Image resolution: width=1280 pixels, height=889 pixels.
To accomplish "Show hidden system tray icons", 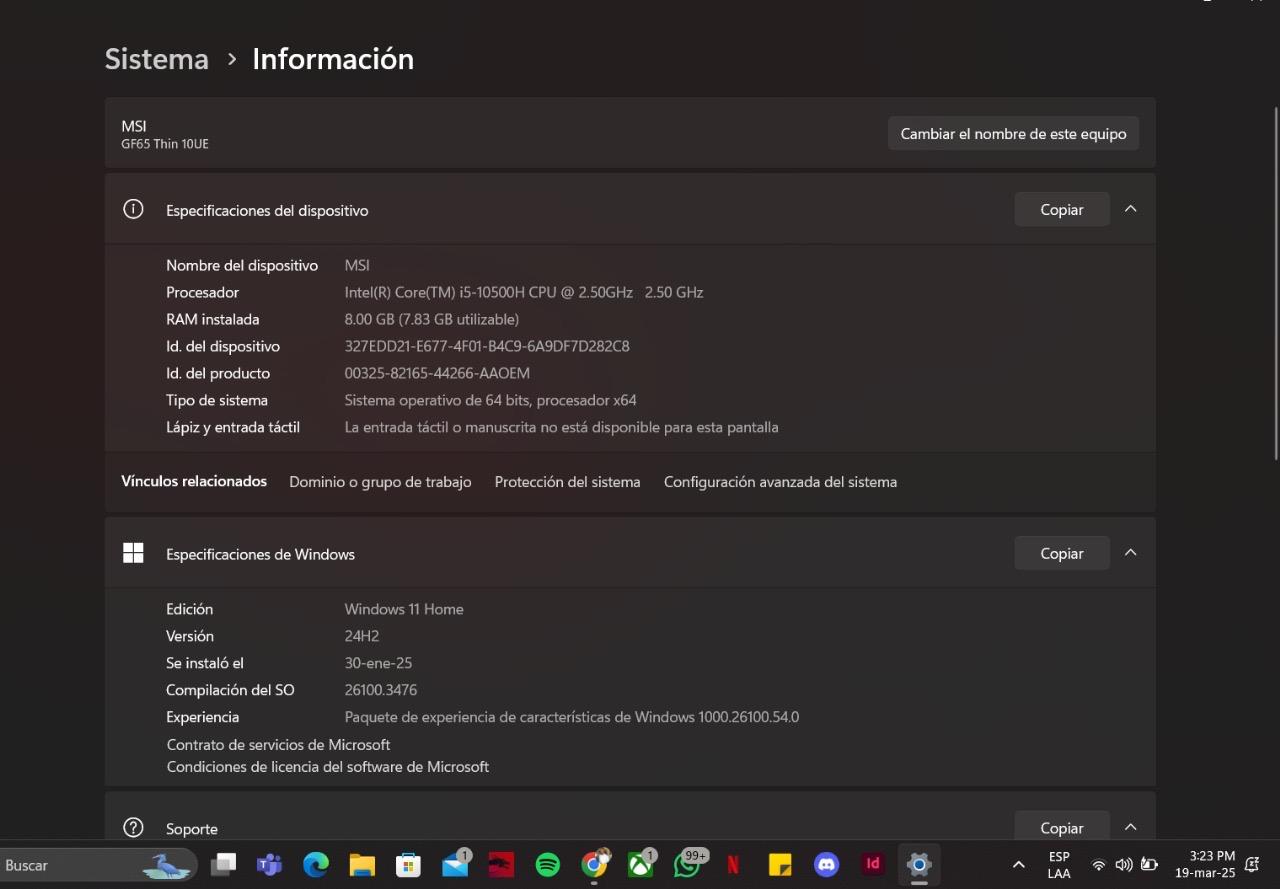I will [x=1018, y=865].
